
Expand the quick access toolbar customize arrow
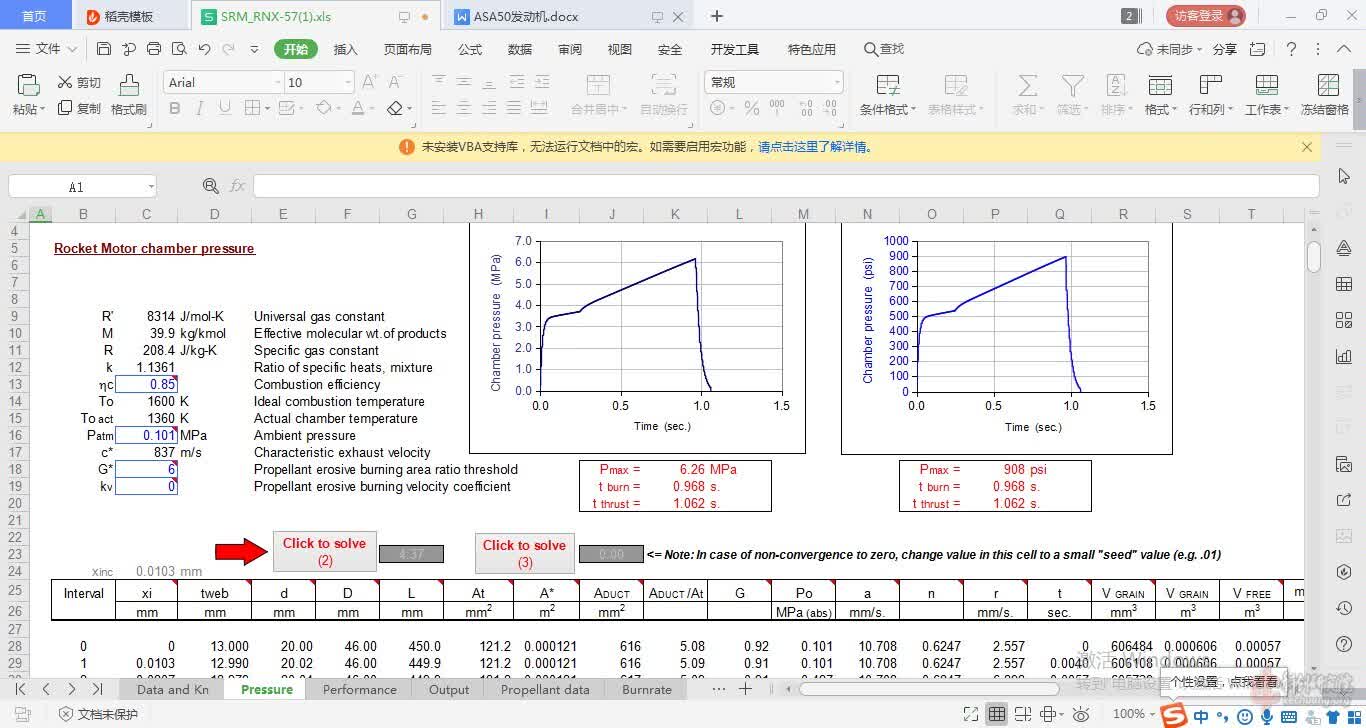click(x=254, y=49)
